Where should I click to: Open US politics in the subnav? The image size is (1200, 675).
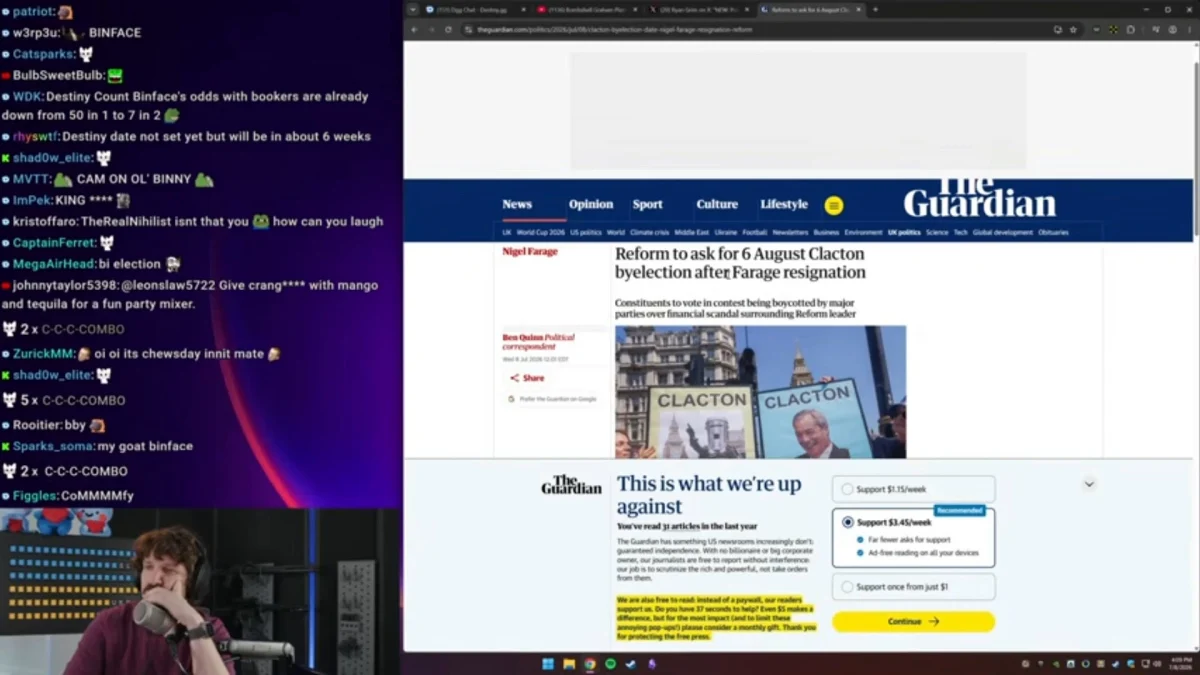[x=586, y=232]
